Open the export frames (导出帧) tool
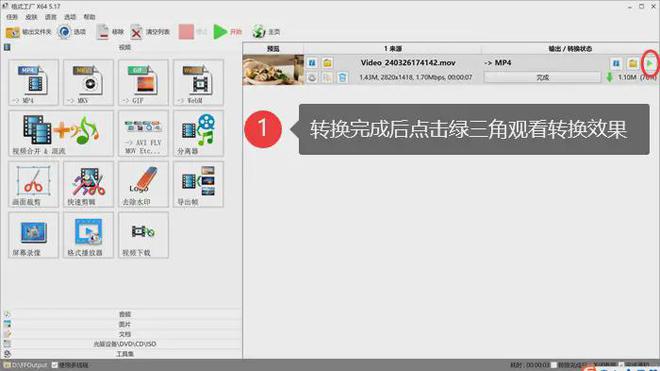Screen dimensions: 660x371 [x=198, y=184]
